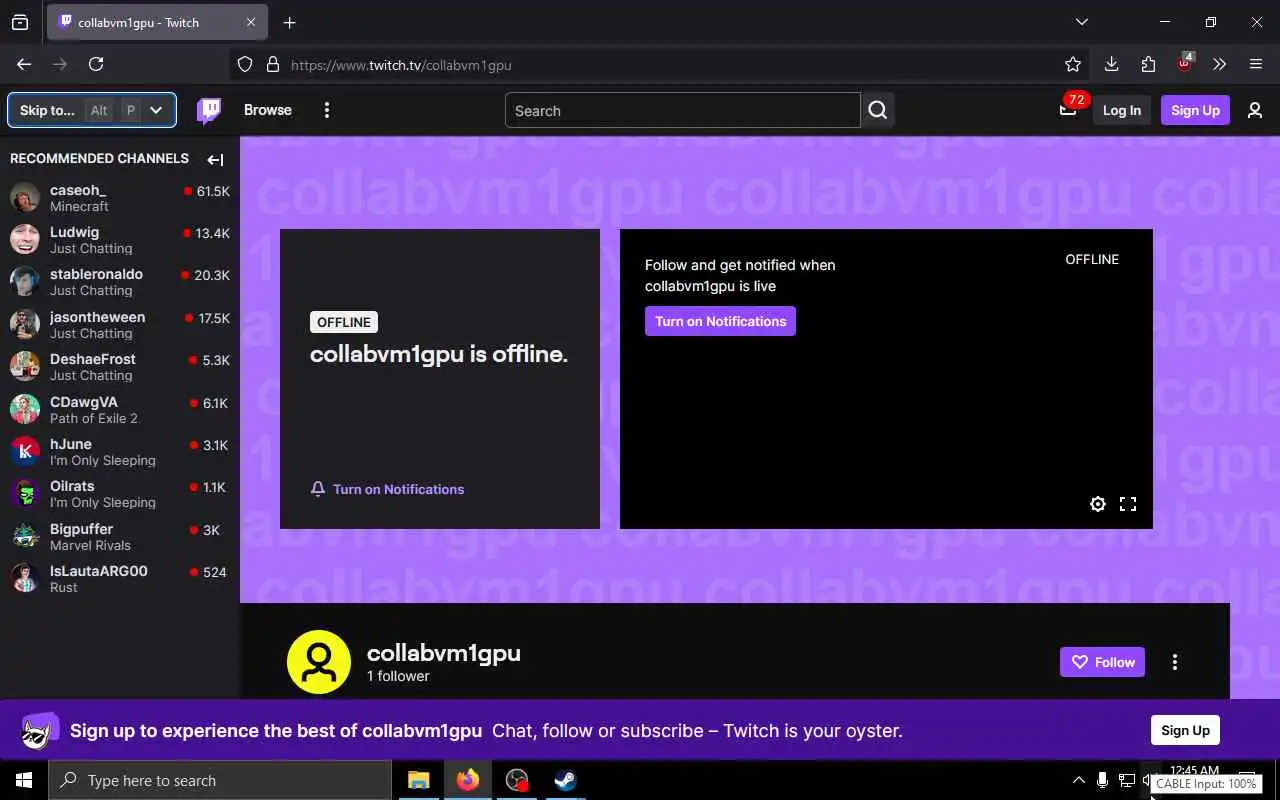
Task: Open Bigpuffer channel from sidebar
Action: pyautogui.click(x=120, y=537)
